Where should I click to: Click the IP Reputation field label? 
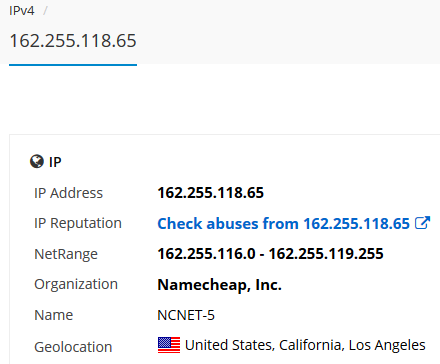click(x=78, y=223)
